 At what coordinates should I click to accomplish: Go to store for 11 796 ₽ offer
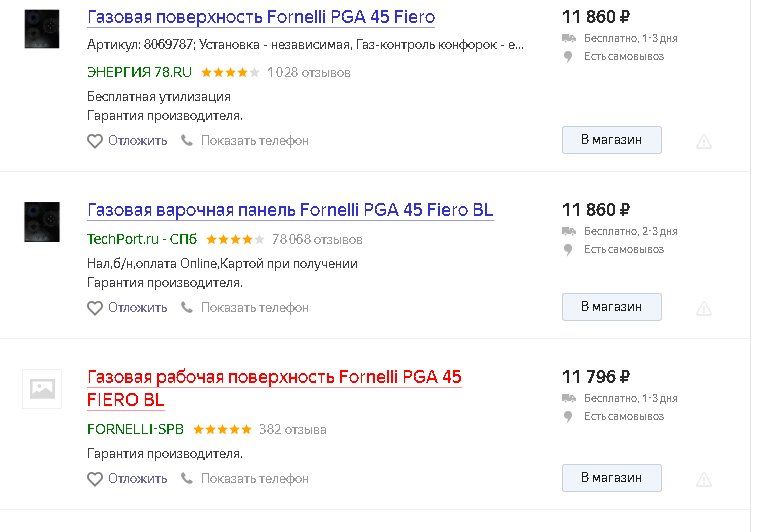pyautogui.click(x=611, y=478)
